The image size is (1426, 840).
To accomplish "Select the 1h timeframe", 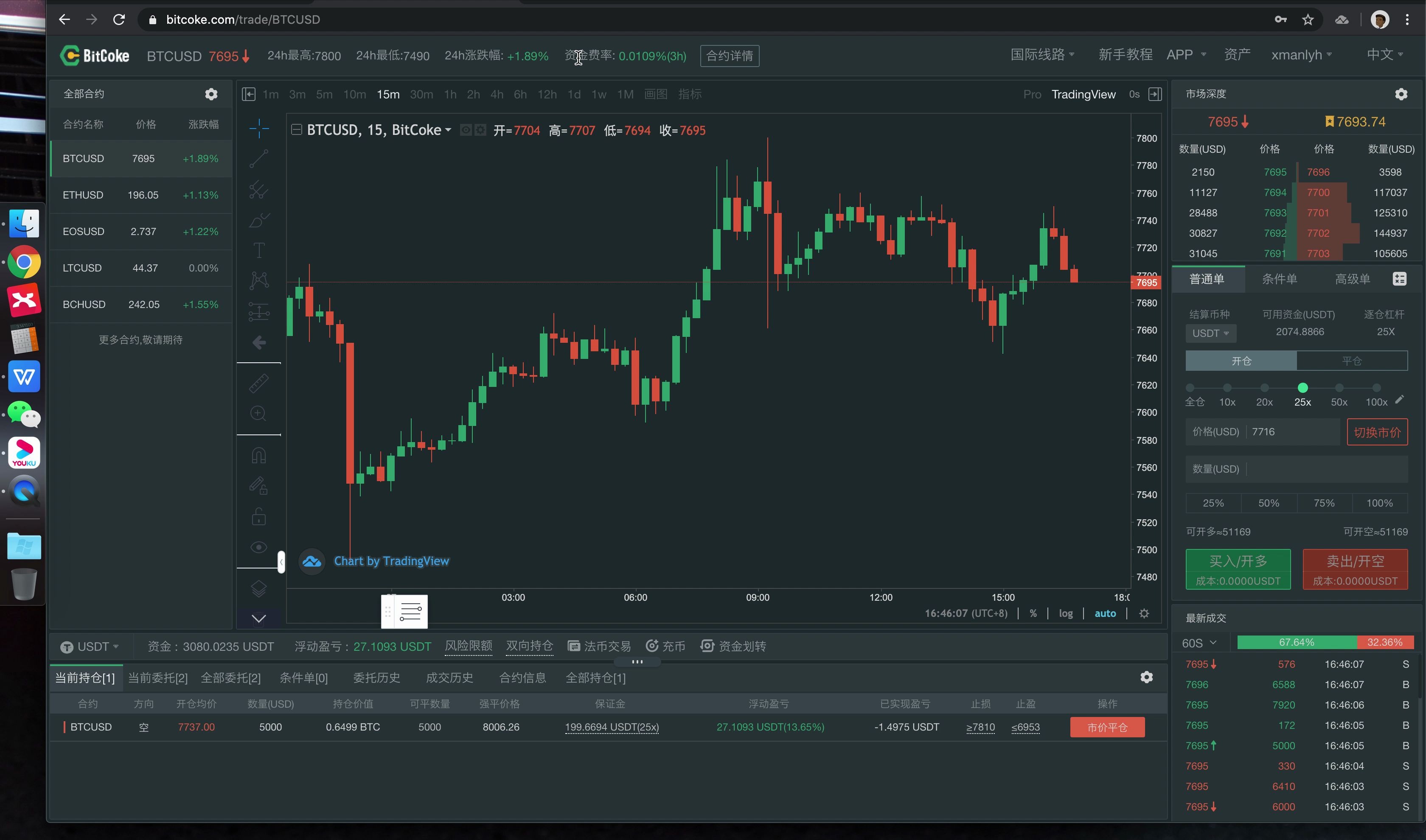I will pyautogui.click(x=450, y=94).
